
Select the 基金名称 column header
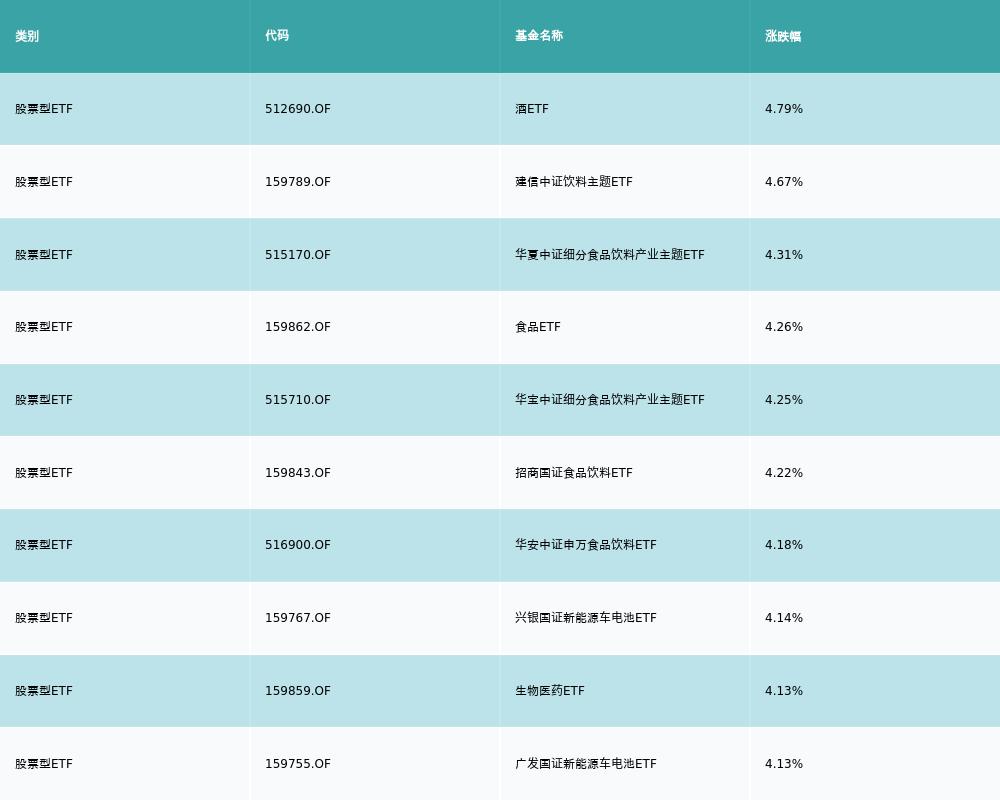click(x=539, y=36)
